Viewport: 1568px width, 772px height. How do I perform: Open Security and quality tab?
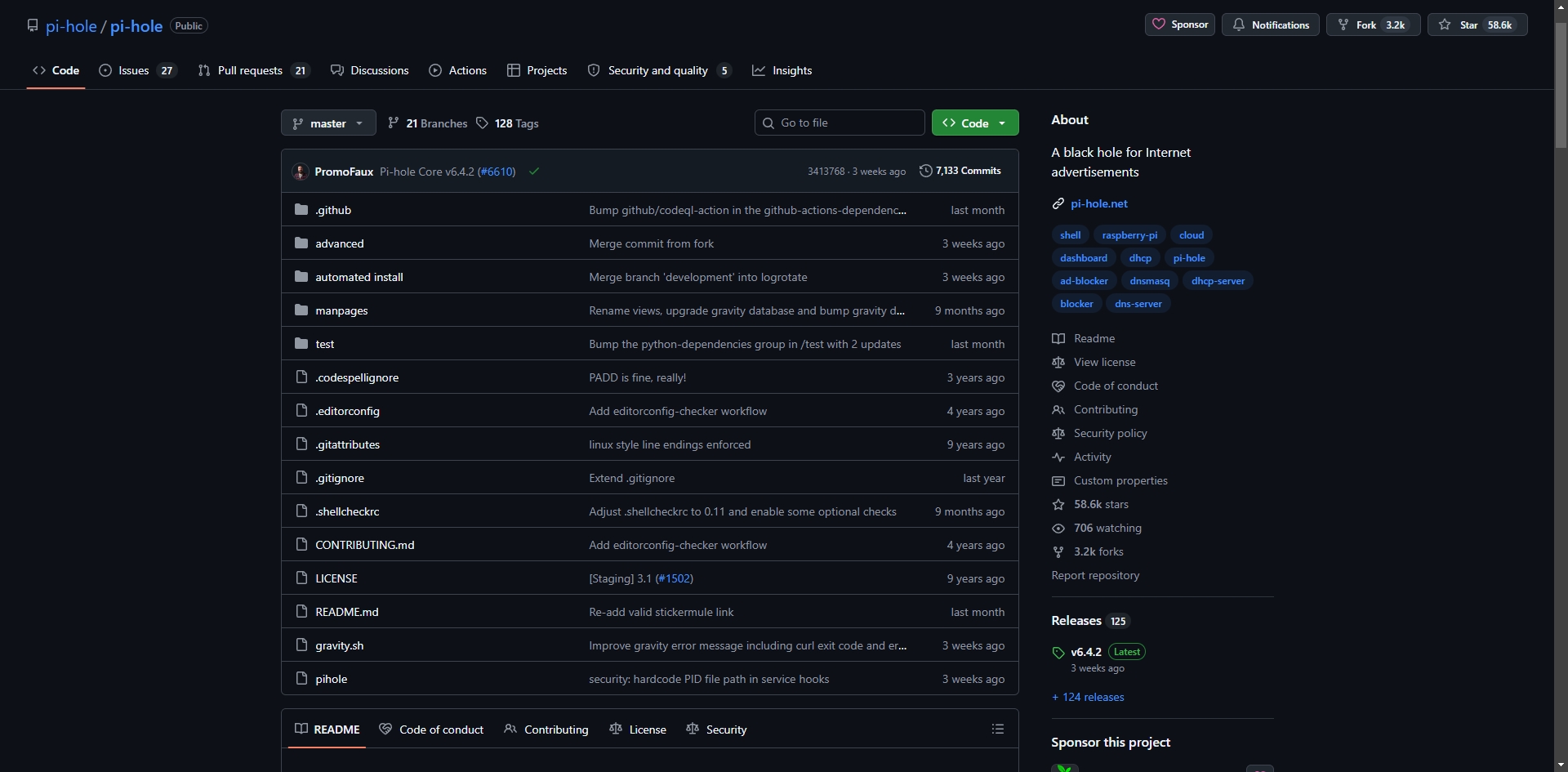[659, 70]
